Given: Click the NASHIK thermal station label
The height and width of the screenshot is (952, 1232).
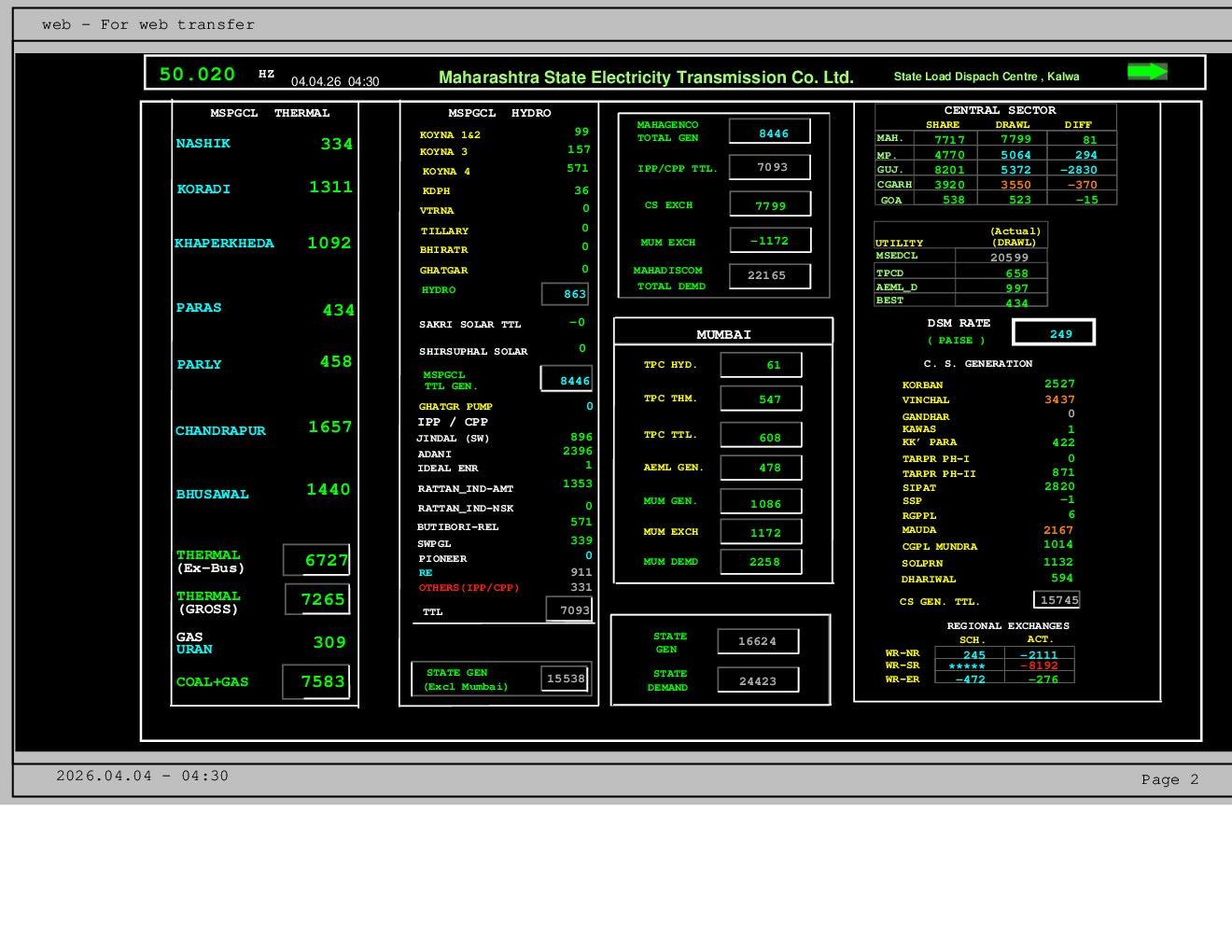Looking at the screenshot, I should tap(203, 144).
